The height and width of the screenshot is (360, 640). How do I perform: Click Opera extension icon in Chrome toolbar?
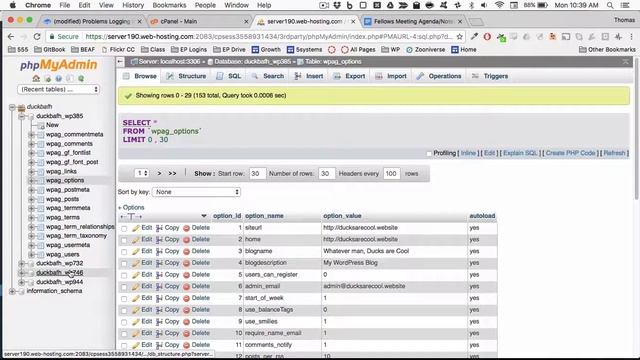(x=487, y=37)
